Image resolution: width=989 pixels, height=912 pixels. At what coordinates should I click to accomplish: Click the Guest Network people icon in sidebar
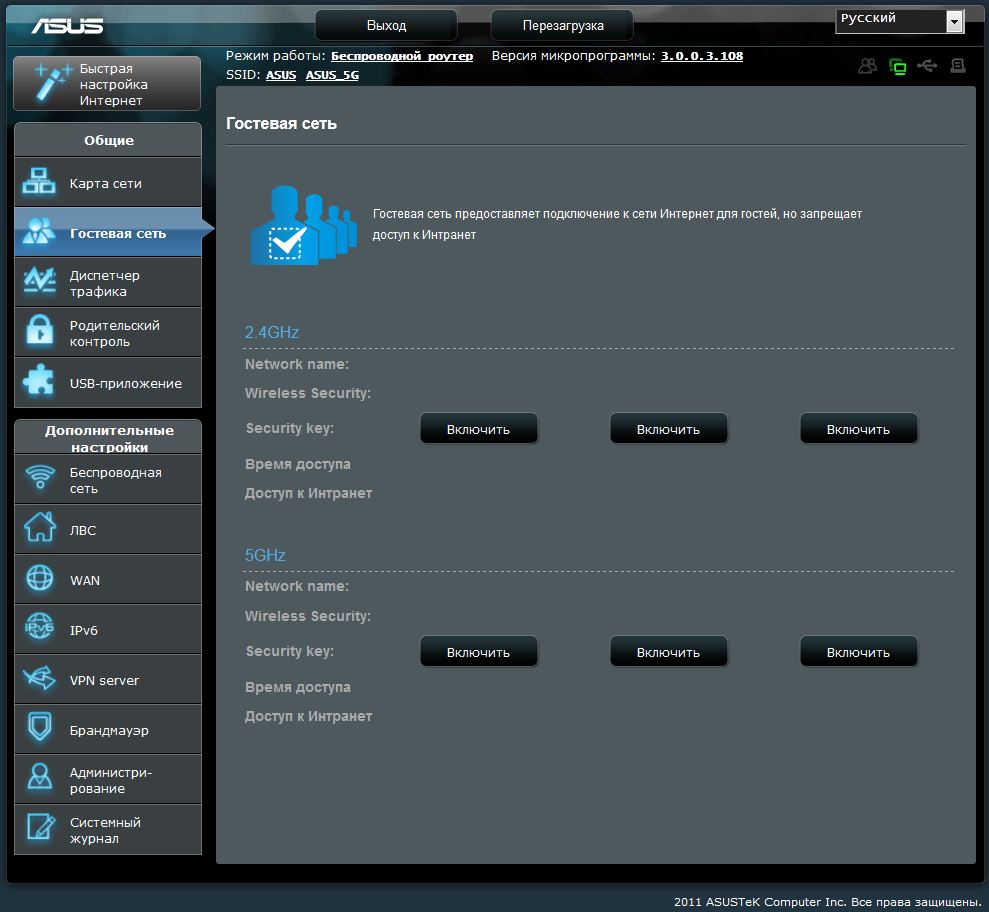[x=39, y=231]
